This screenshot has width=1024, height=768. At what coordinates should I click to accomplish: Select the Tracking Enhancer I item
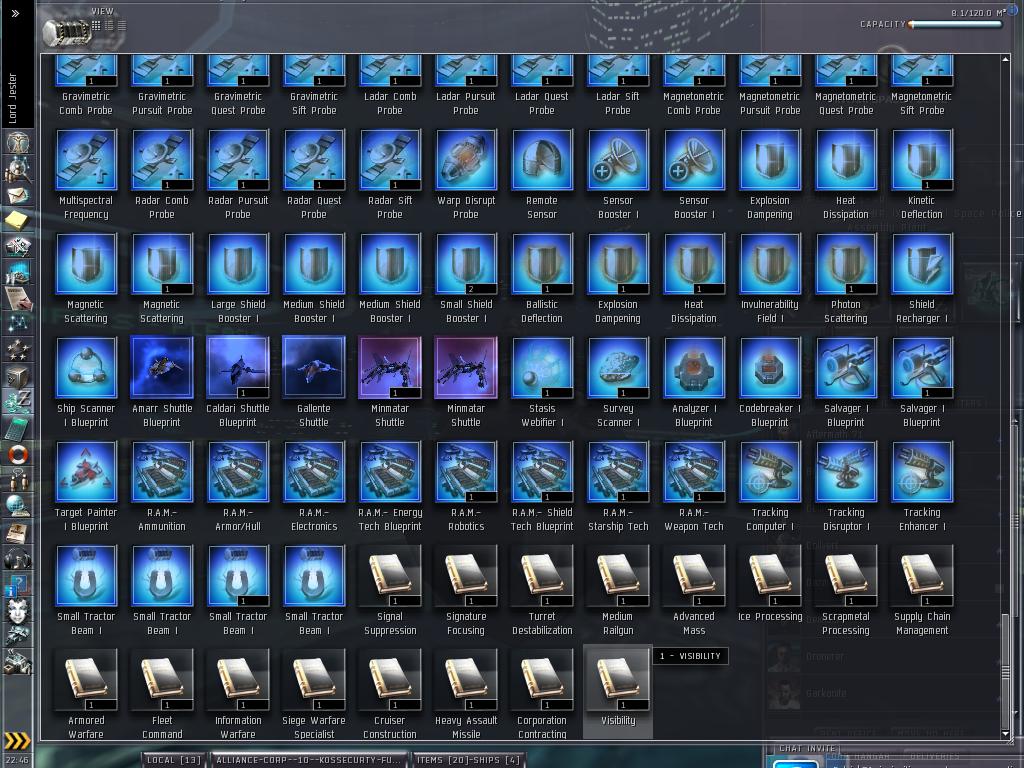pyautogui.click(x=921, y=487)
